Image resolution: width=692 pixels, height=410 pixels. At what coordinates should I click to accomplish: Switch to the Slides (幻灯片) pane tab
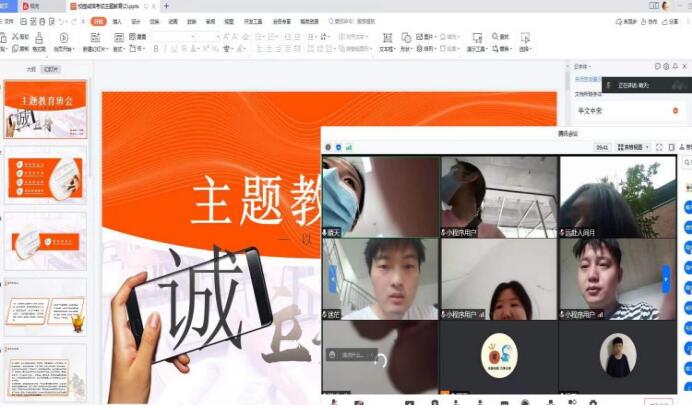pyautogui.click(x=51, y=69)
